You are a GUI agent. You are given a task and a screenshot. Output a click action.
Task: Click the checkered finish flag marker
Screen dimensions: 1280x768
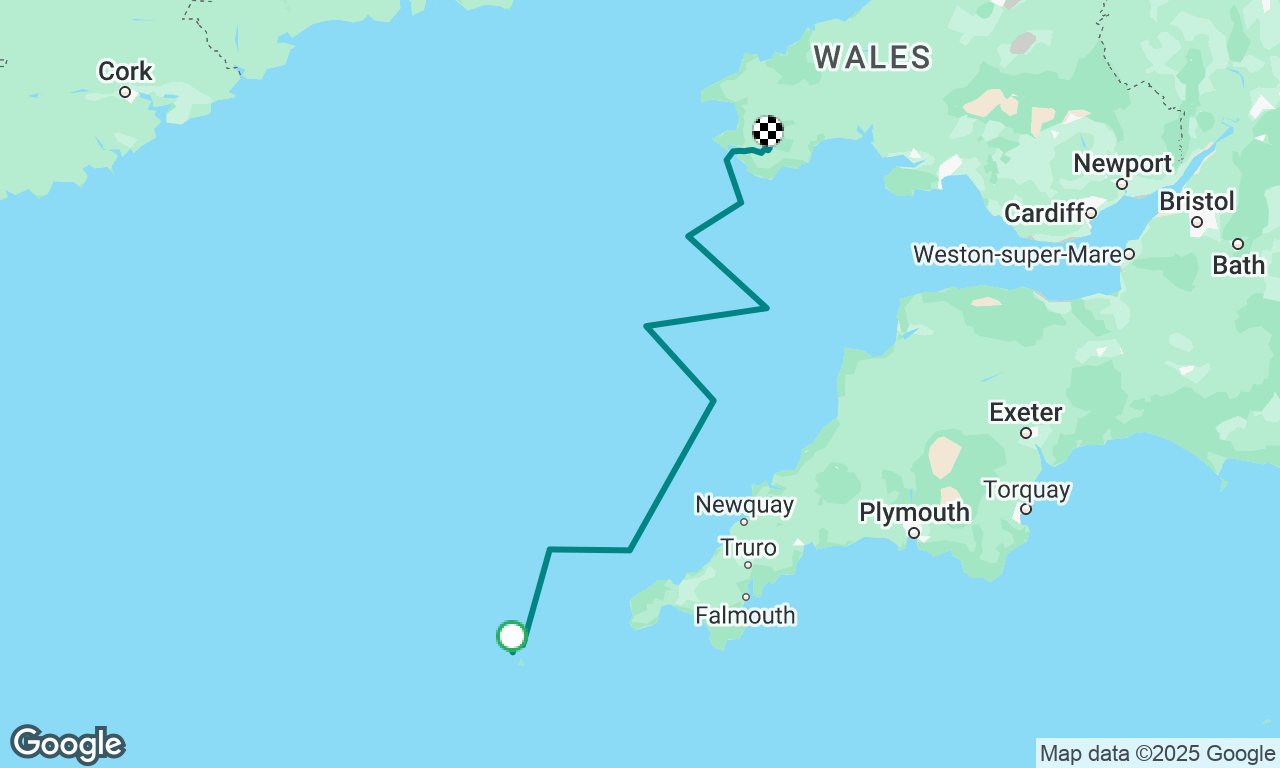767,131
